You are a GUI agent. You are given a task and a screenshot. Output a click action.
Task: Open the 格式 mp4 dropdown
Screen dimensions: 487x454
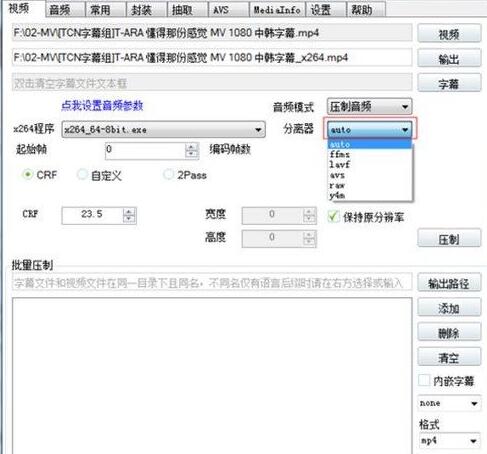pos(449,440)
